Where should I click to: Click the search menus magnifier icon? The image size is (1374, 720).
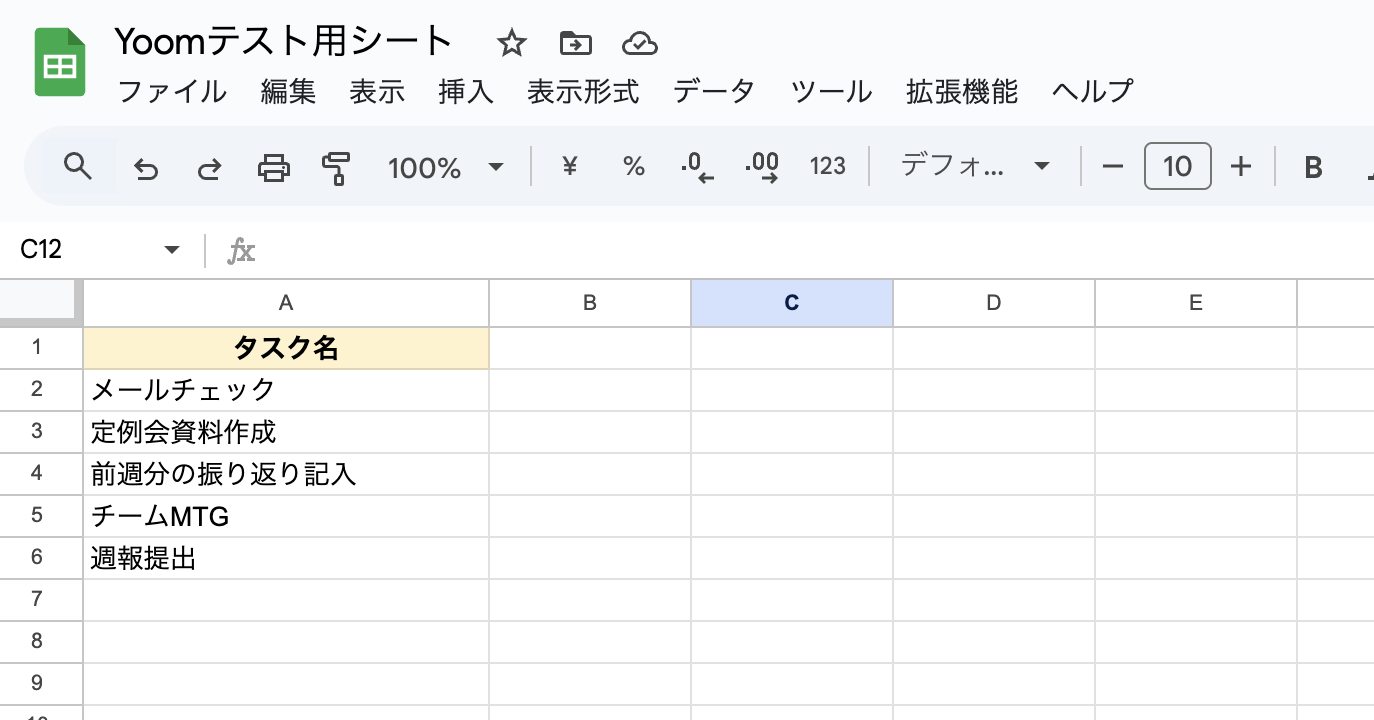(x=77, y=166)
